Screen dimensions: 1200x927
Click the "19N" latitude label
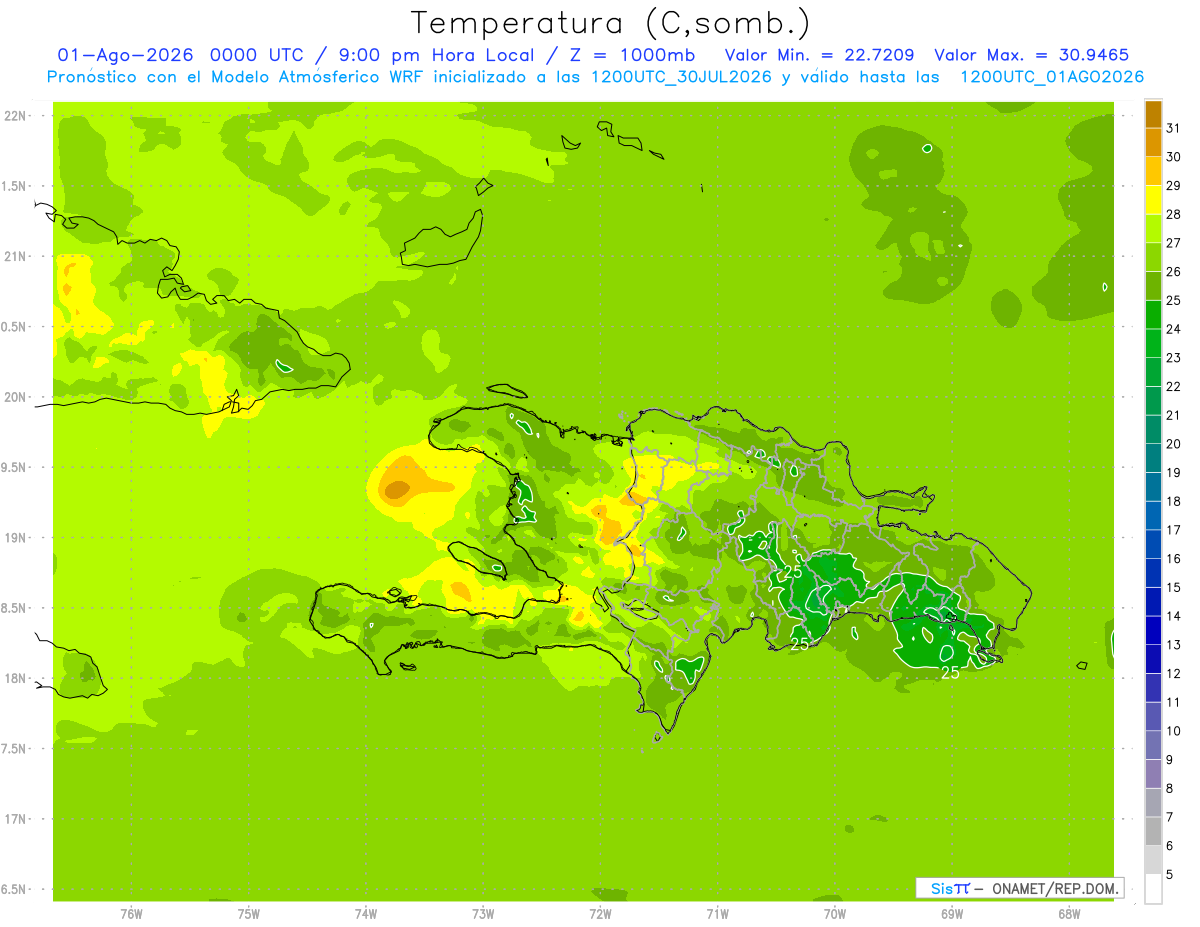click(x=14, y=538)
